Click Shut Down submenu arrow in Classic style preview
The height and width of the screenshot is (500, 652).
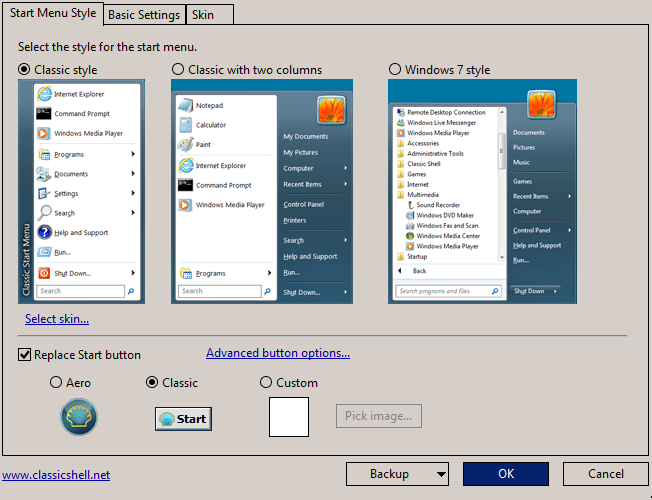coord(133,273)
